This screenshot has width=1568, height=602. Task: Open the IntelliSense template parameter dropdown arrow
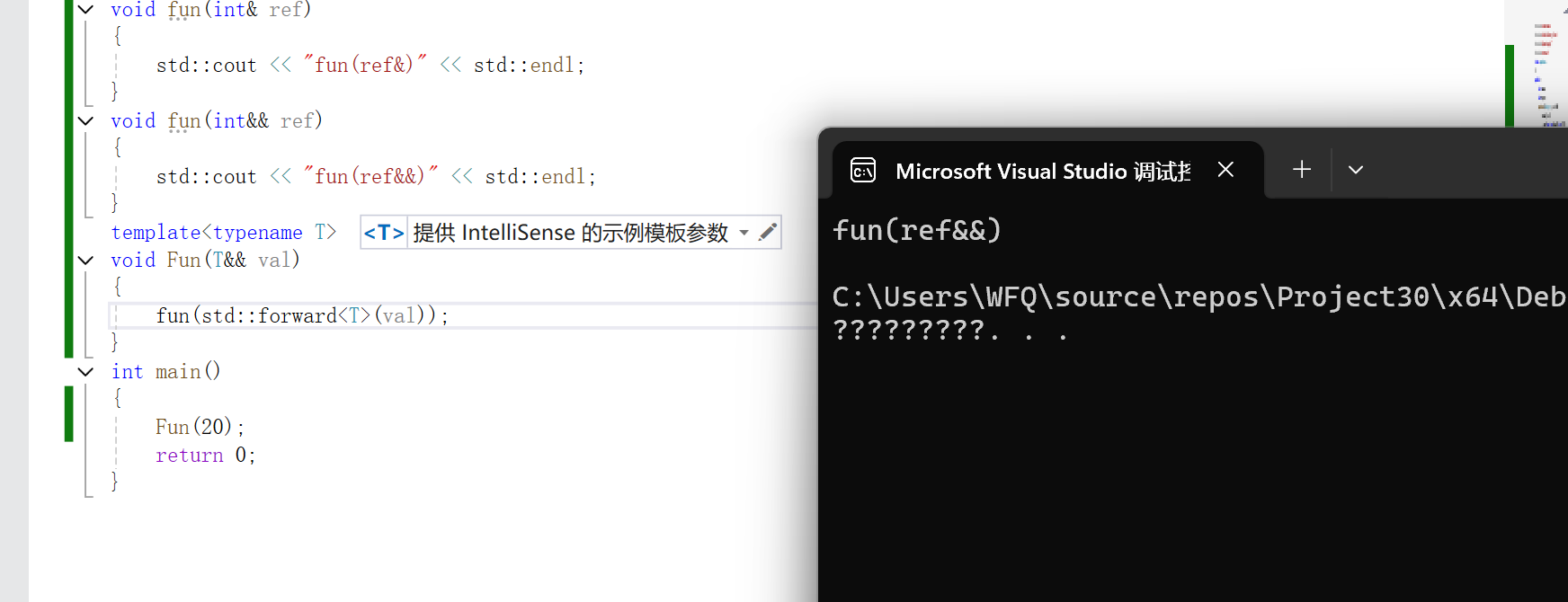(744, 233)
